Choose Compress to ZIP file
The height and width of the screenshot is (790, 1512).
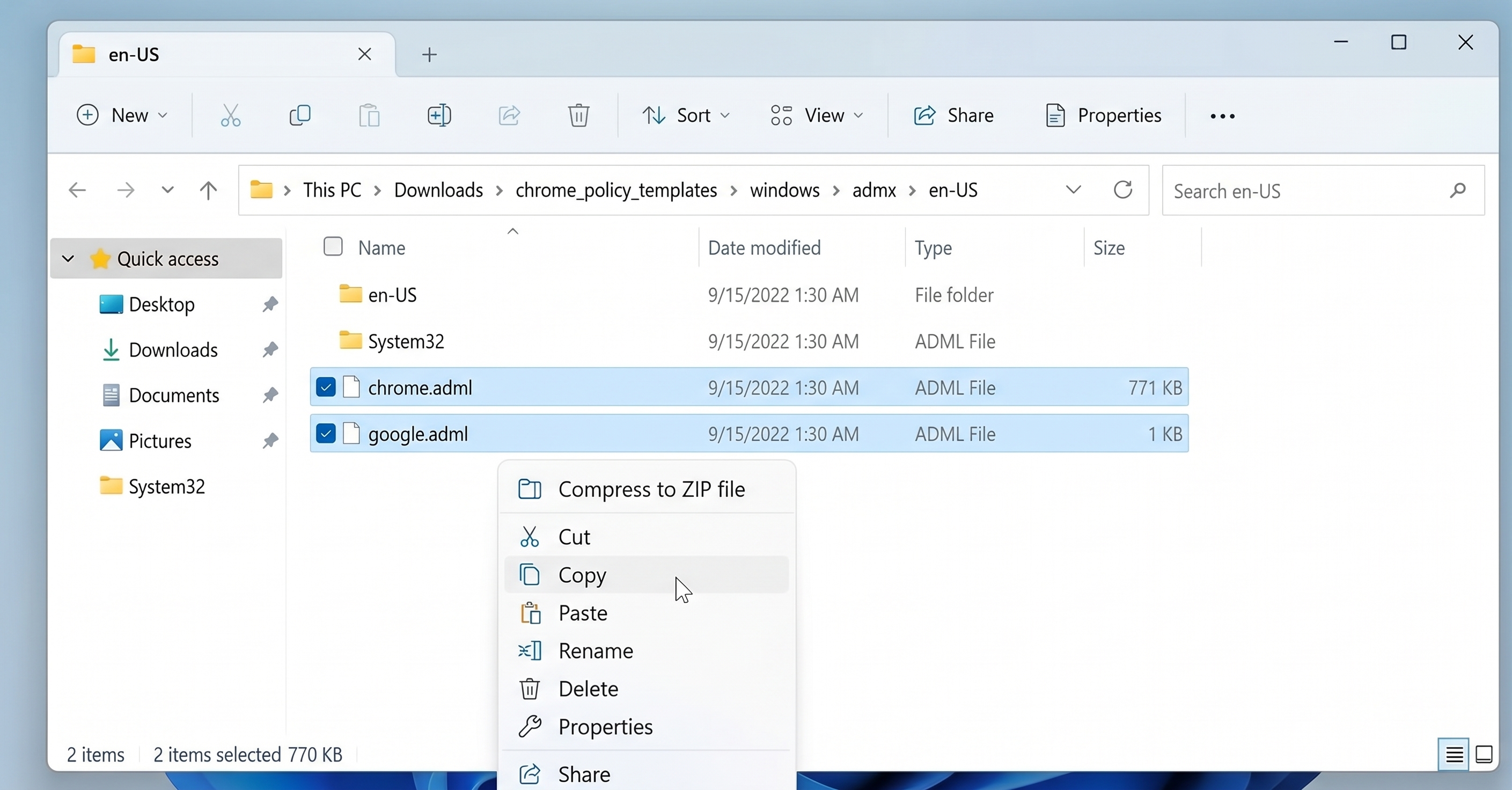(x=646, y=489)
